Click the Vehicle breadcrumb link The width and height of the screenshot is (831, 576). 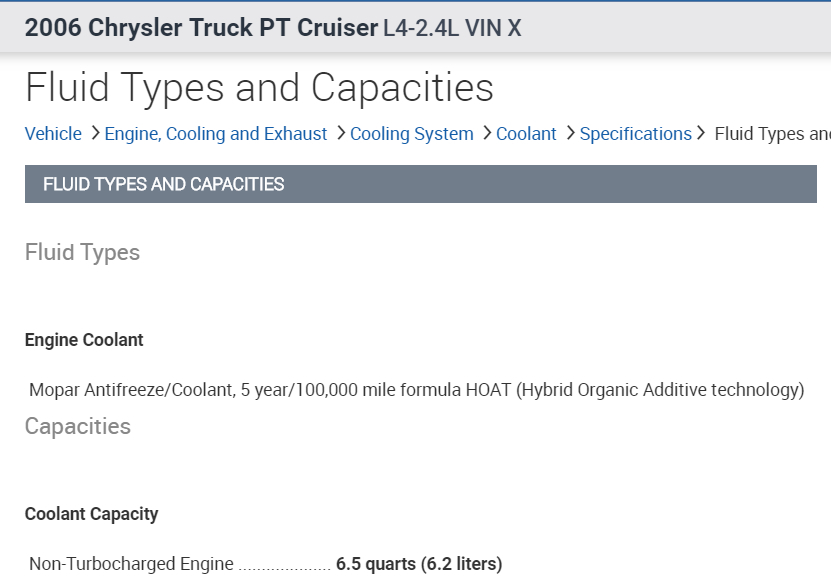click(x=53, y=134)
